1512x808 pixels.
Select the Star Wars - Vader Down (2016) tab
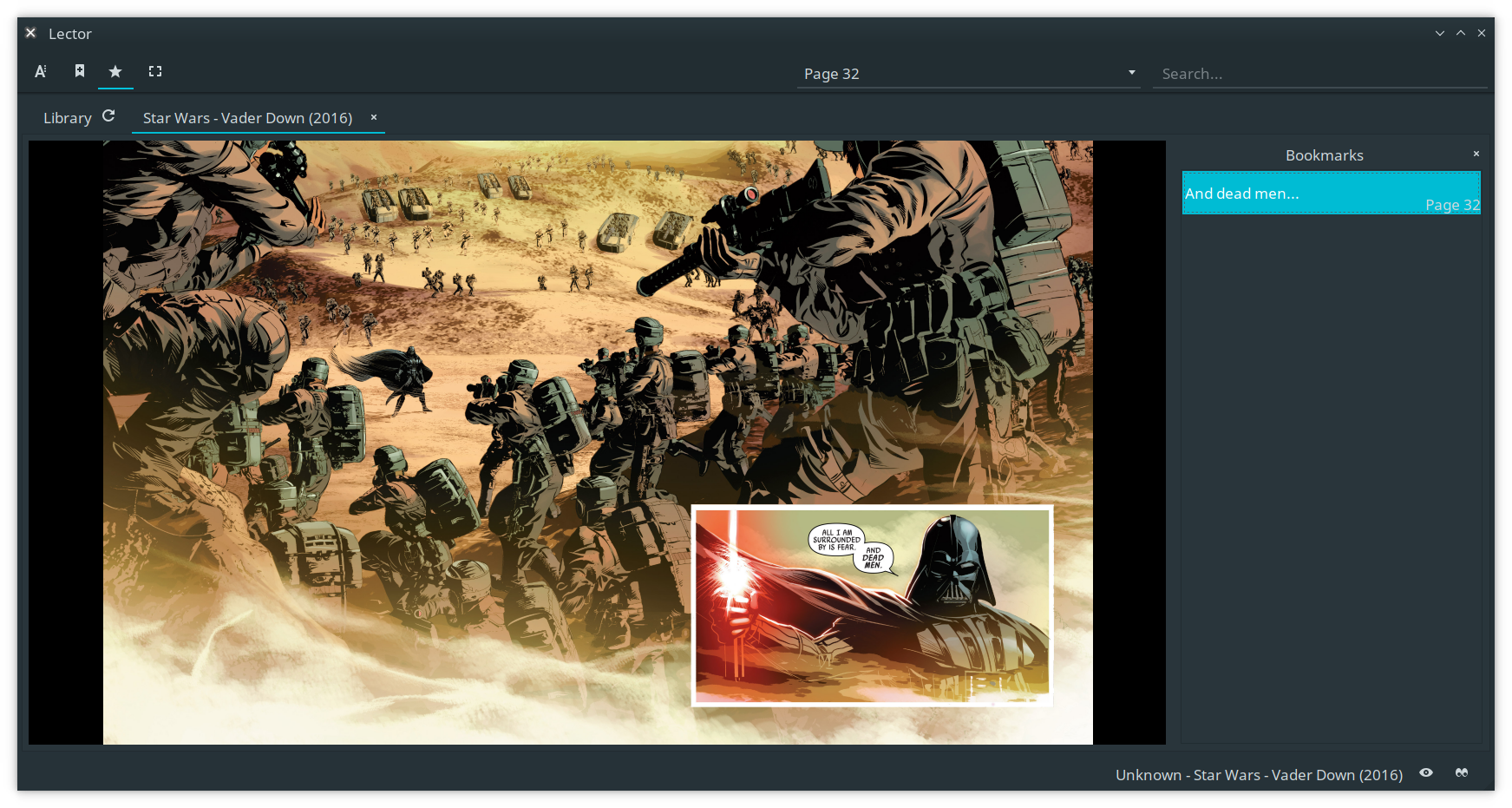[x=248, y=118]
